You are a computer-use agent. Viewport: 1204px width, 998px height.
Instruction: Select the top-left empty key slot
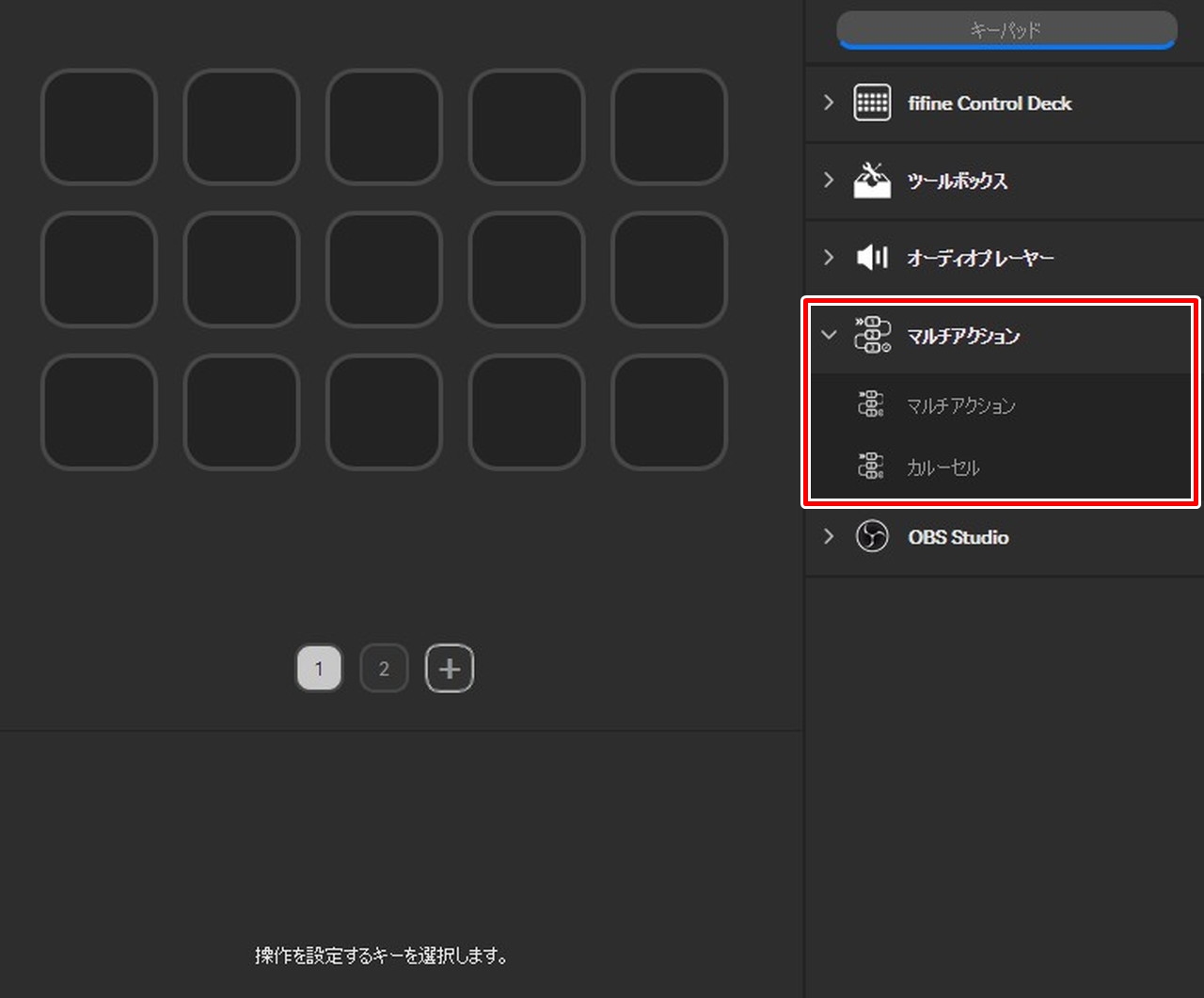click(99, 127)
